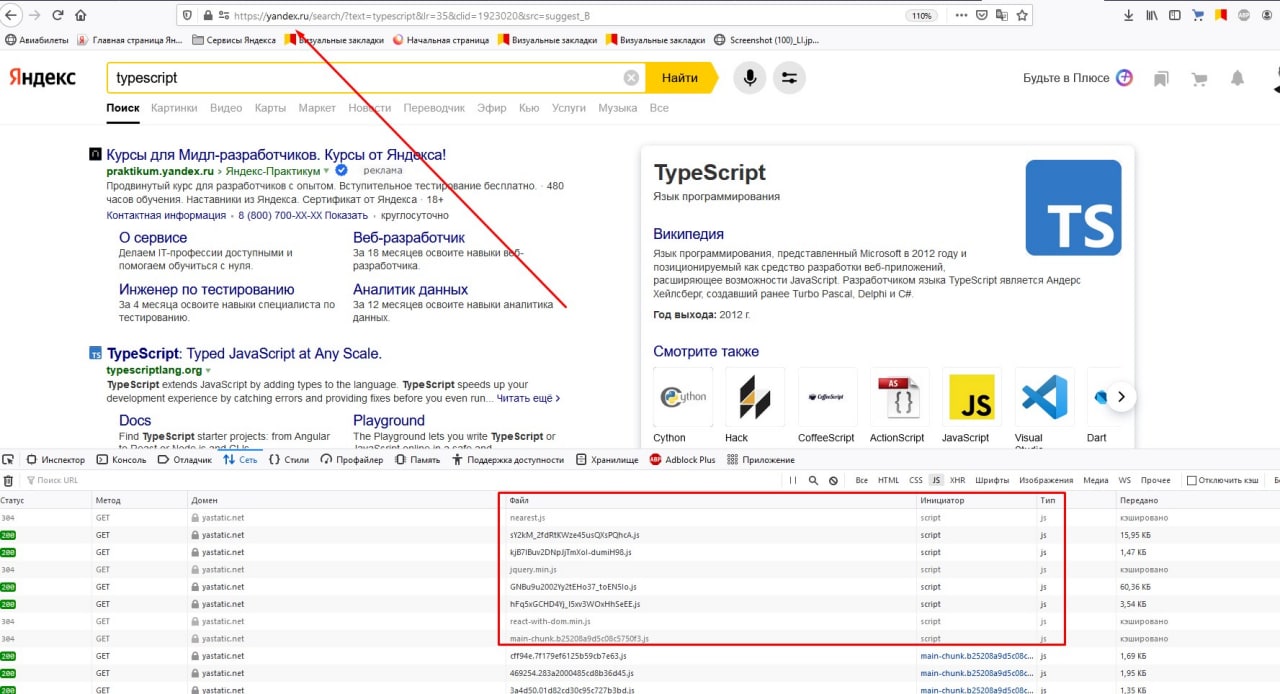Open the Adblock Plus devtools tab
This screenshot has height=694, width=1280.
[682, 460]
